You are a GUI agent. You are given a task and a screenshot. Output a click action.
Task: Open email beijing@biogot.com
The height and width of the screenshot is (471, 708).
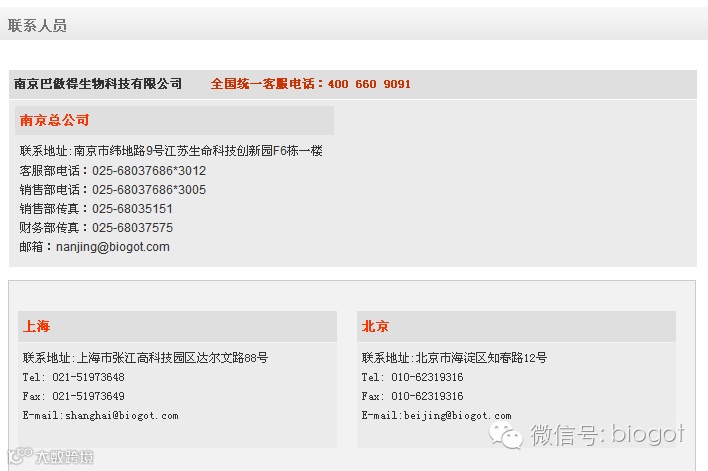pyautogui.click(x=458, y=415)
